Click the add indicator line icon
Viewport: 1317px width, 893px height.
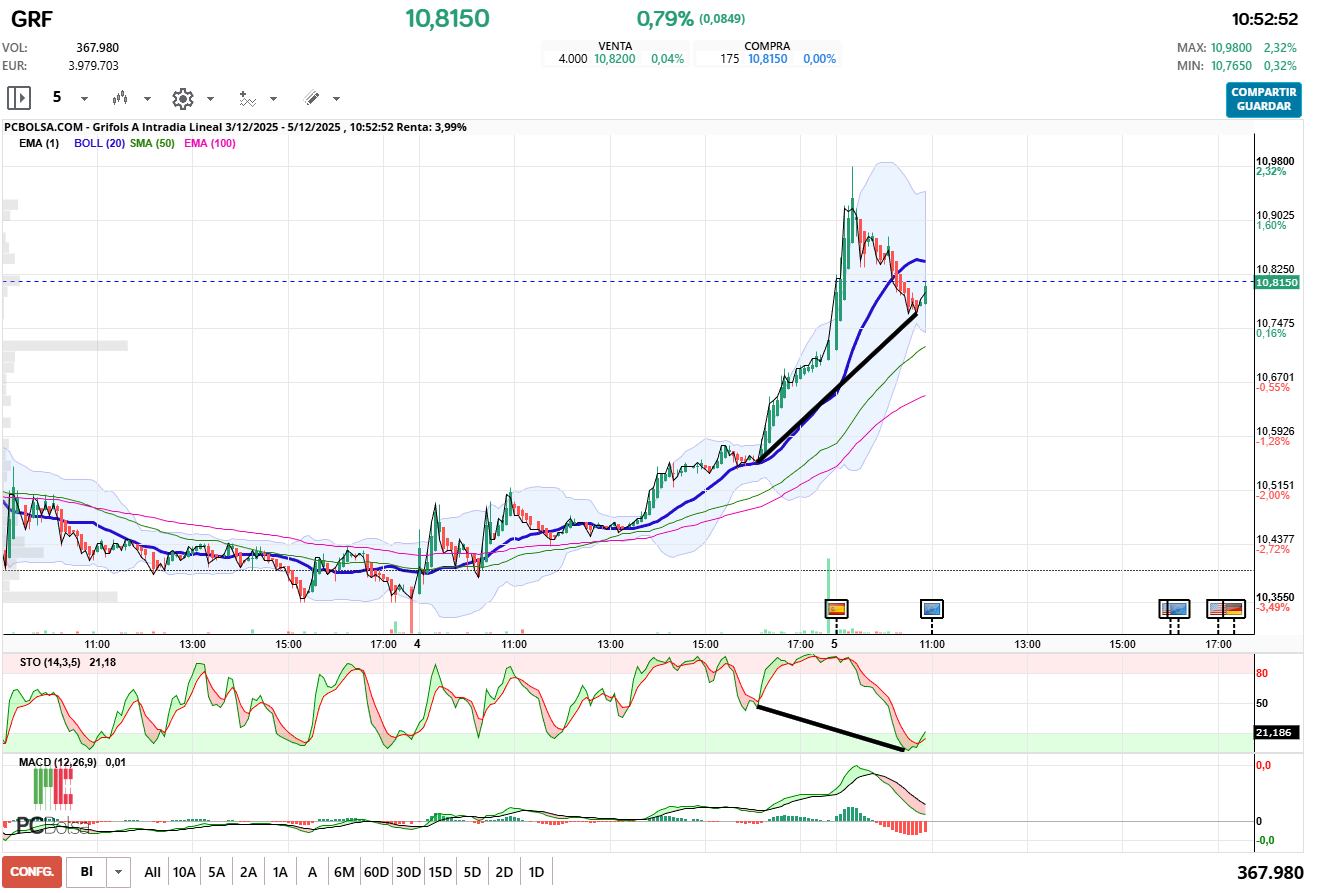click(x=247, y=98)
